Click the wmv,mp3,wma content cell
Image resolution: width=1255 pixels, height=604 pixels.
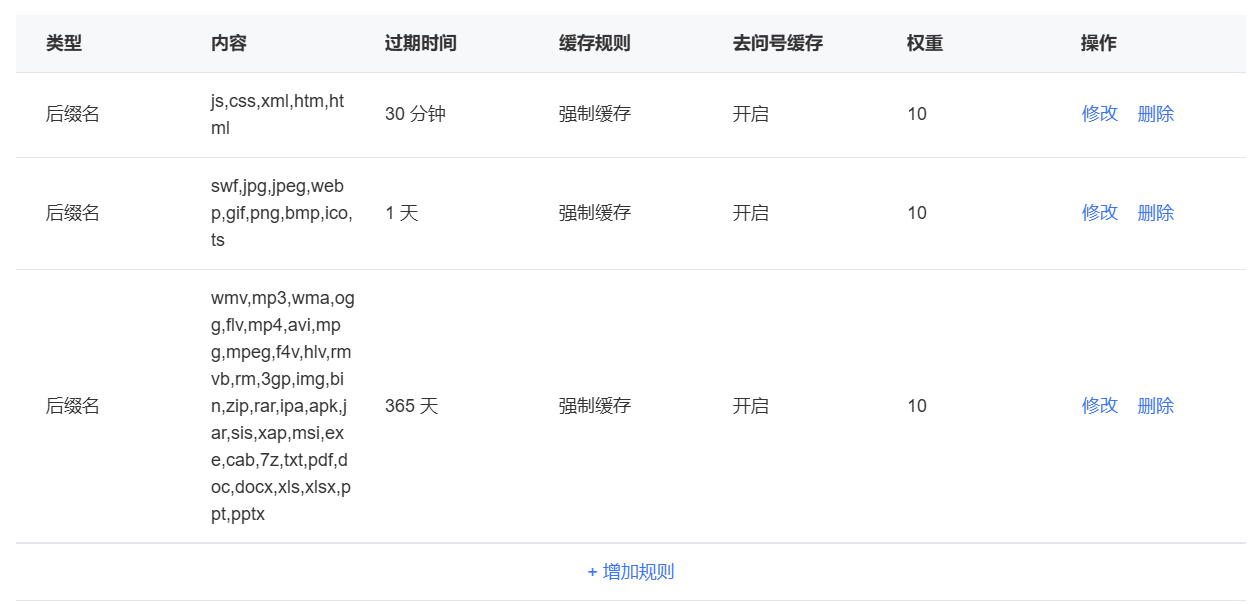(283, 406)
